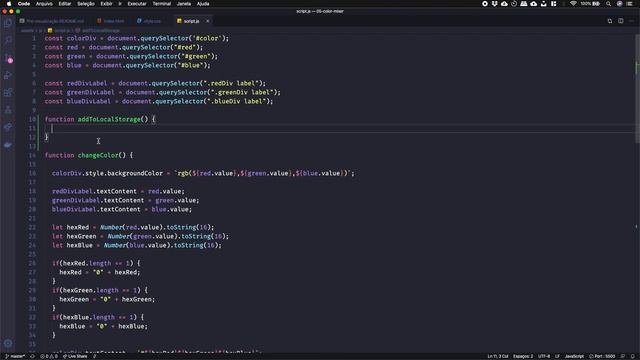Click line number 26 in the gutter
This screenshot has height=360, width=640.
(32, 263)
